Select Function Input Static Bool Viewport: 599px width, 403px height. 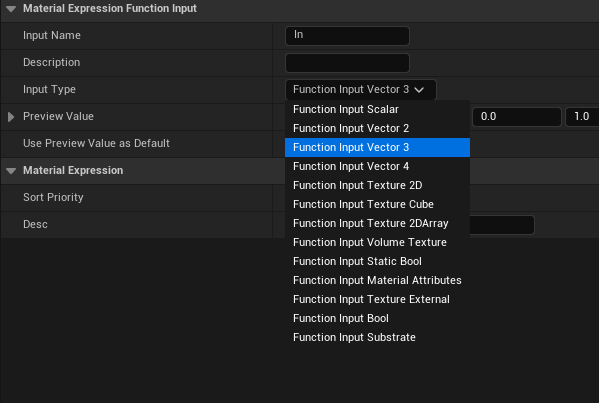pos(377,261)
